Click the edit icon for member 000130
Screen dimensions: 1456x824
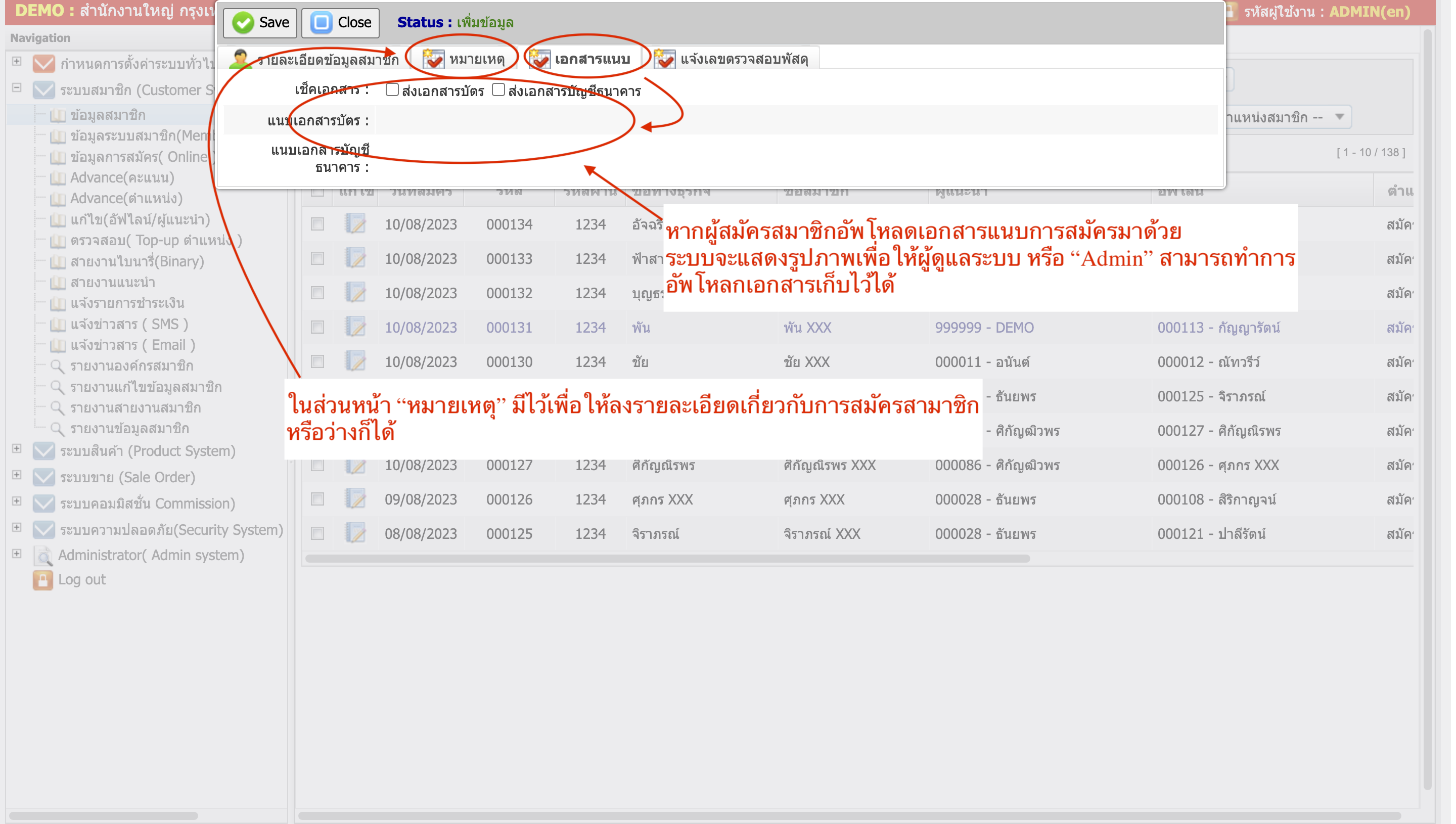pos(356,361)
